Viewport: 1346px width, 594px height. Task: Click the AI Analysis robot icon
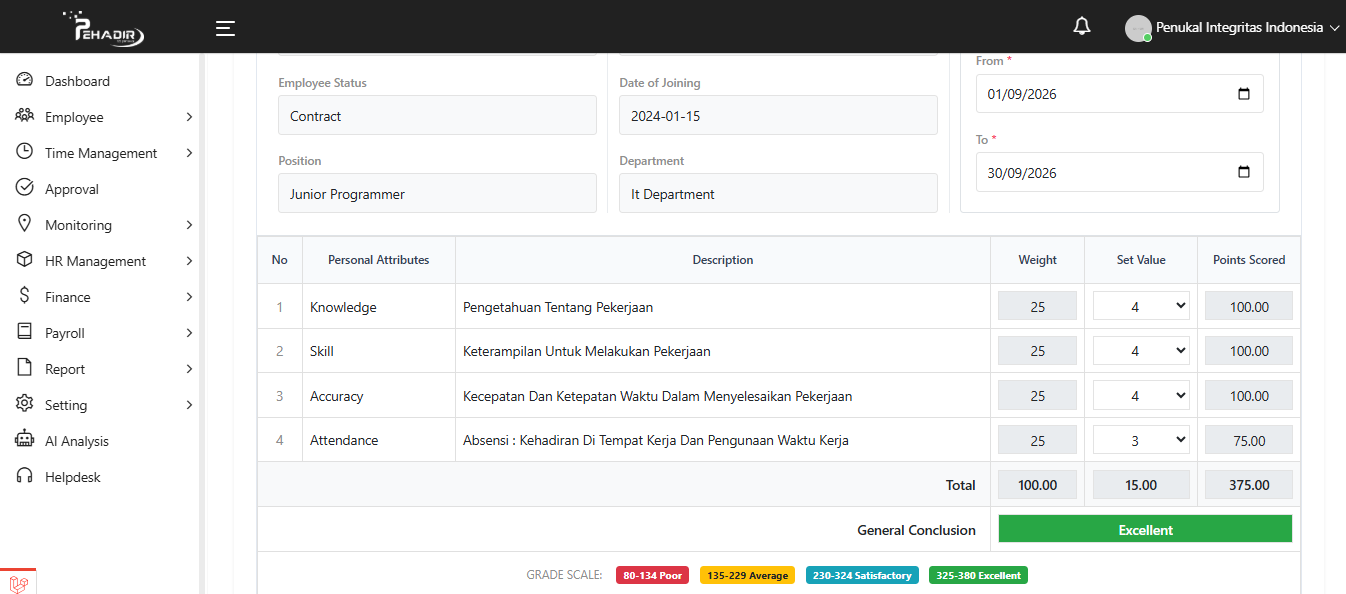(x=25, y=440)
